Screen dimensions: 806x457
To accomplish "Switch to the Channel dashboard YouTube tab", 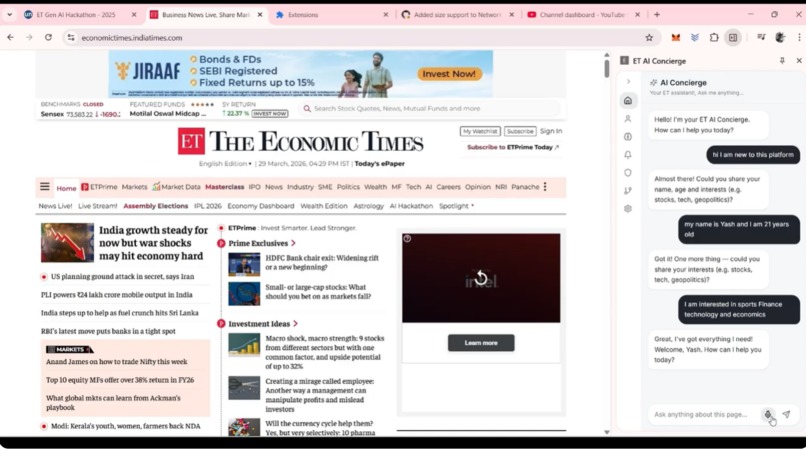I will coord(583,15).
